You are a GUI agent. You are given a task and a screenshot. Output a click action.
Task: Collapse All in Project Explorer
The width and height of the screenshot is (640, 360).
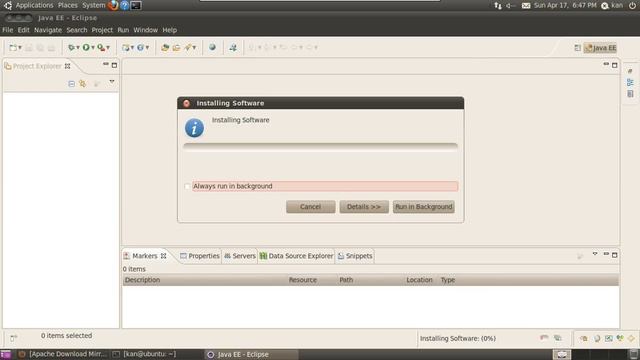71,84
